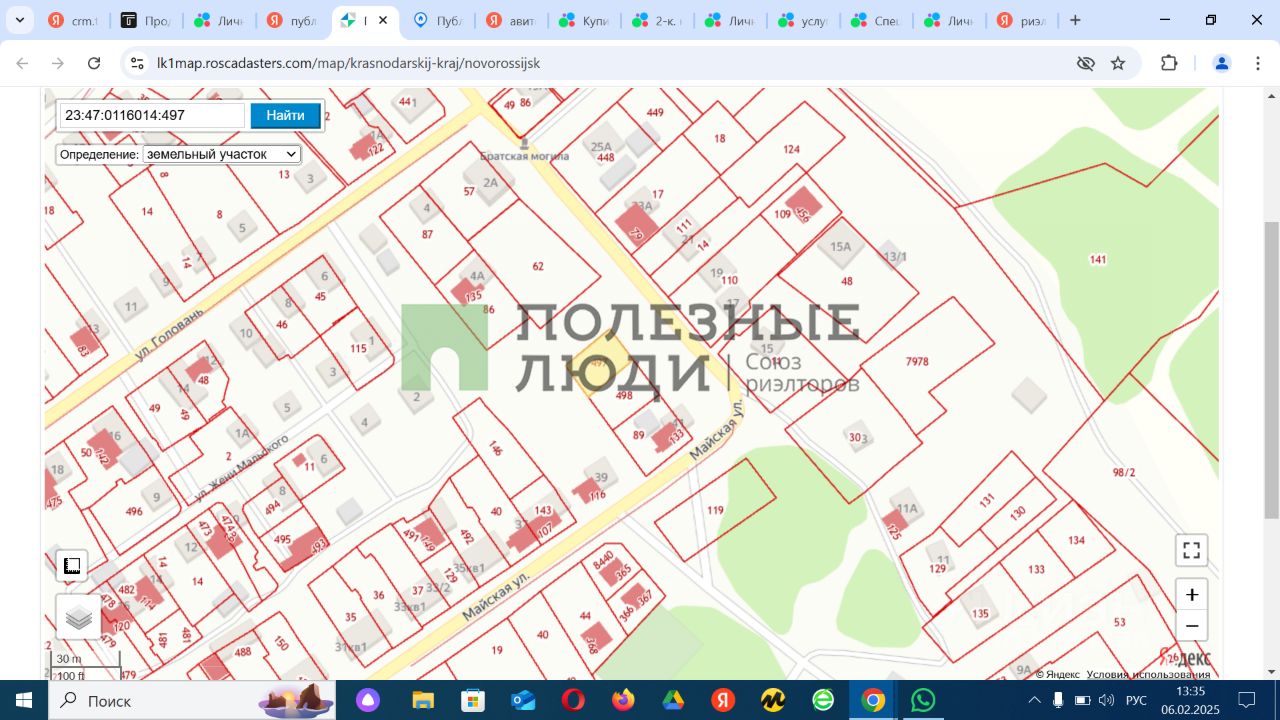Viewport: 1280px width, 720px height.
Task: Switch to the авит tab
Action: [x=513, y=20]
